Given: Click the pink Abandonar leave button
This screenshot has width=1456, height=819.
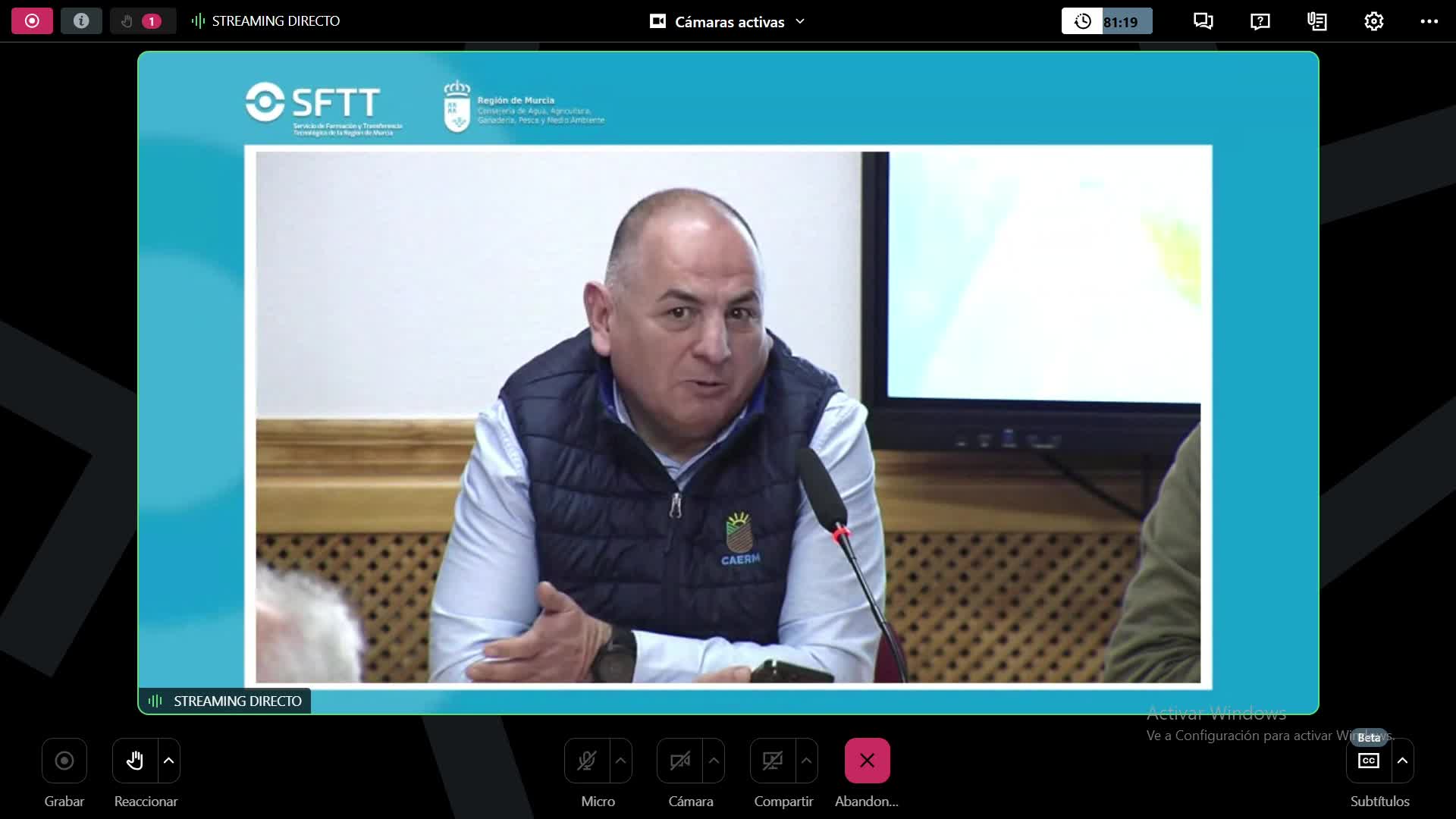Looking at the screenshot, I should coord(868,761).
